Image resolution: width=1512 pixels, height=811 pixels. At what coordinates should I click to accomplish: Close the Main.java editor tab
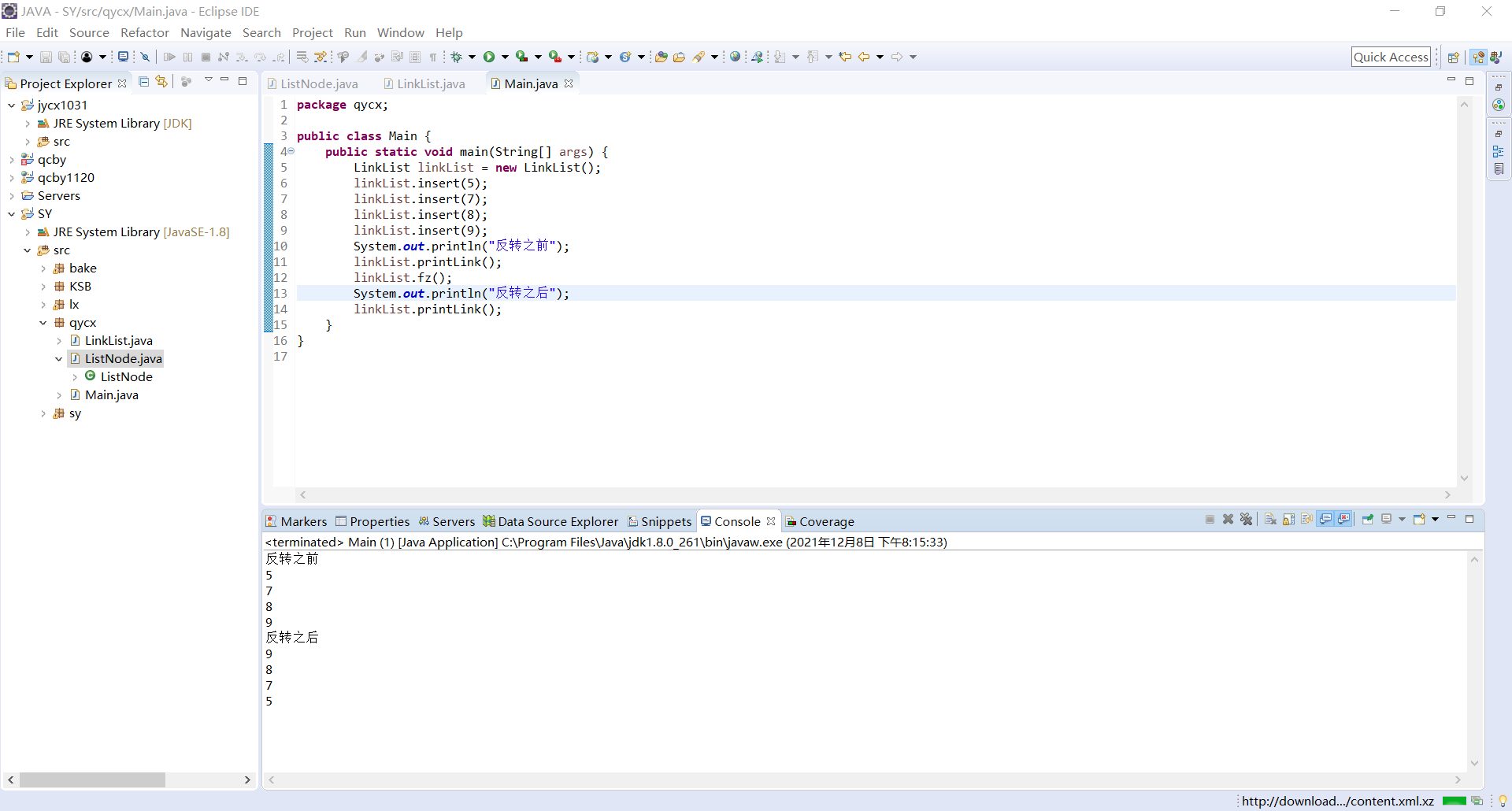point(569,83)
